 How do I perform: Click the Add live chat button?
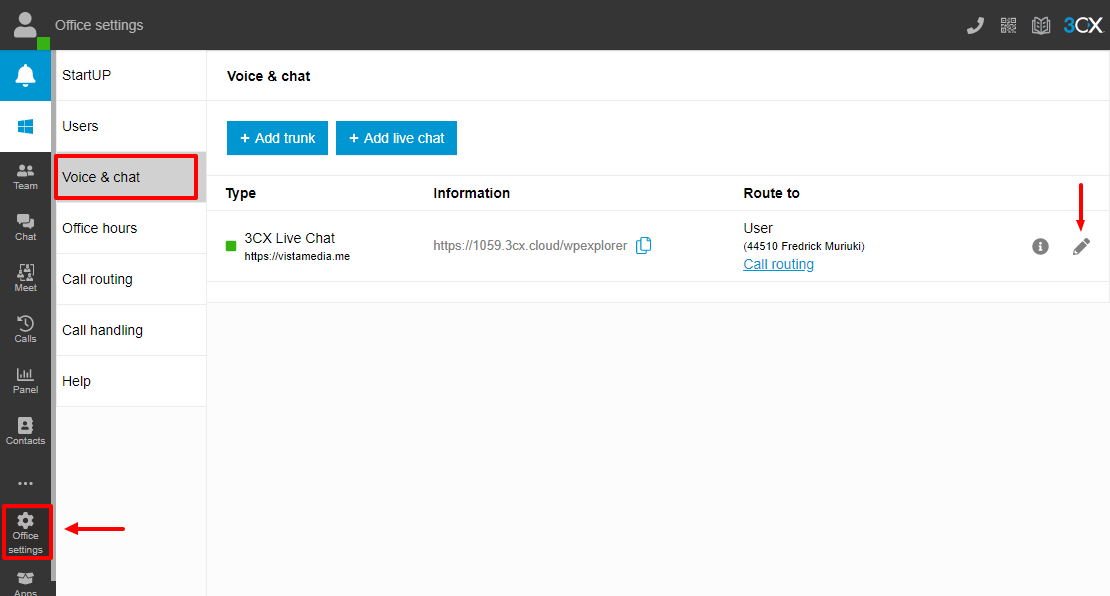(x=396, y=138)
